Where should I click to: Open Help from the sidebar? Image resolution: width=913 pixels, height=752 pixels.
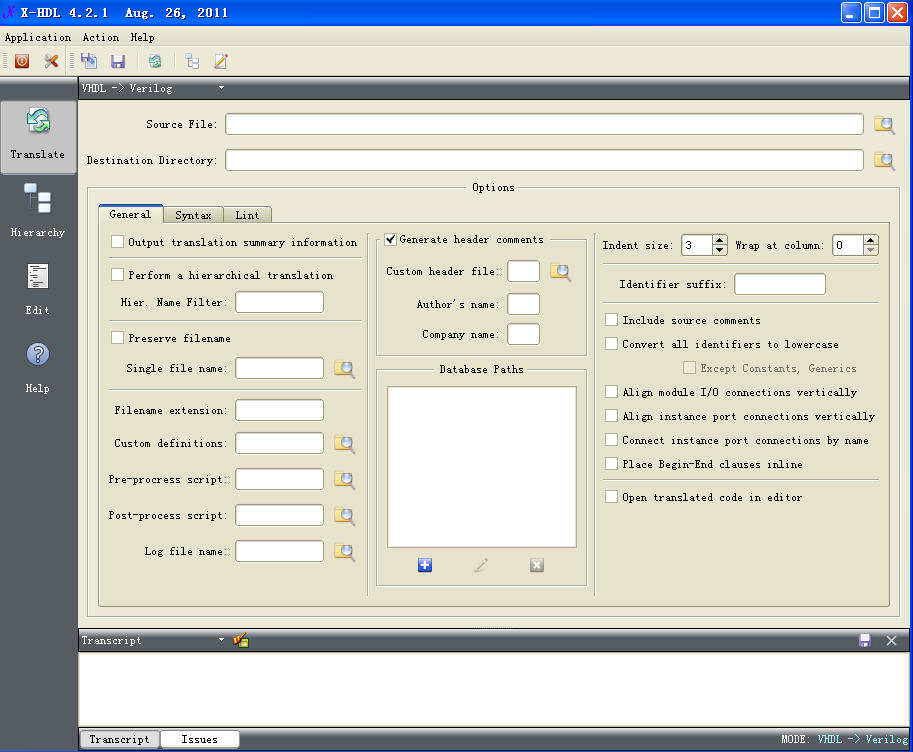37,365
